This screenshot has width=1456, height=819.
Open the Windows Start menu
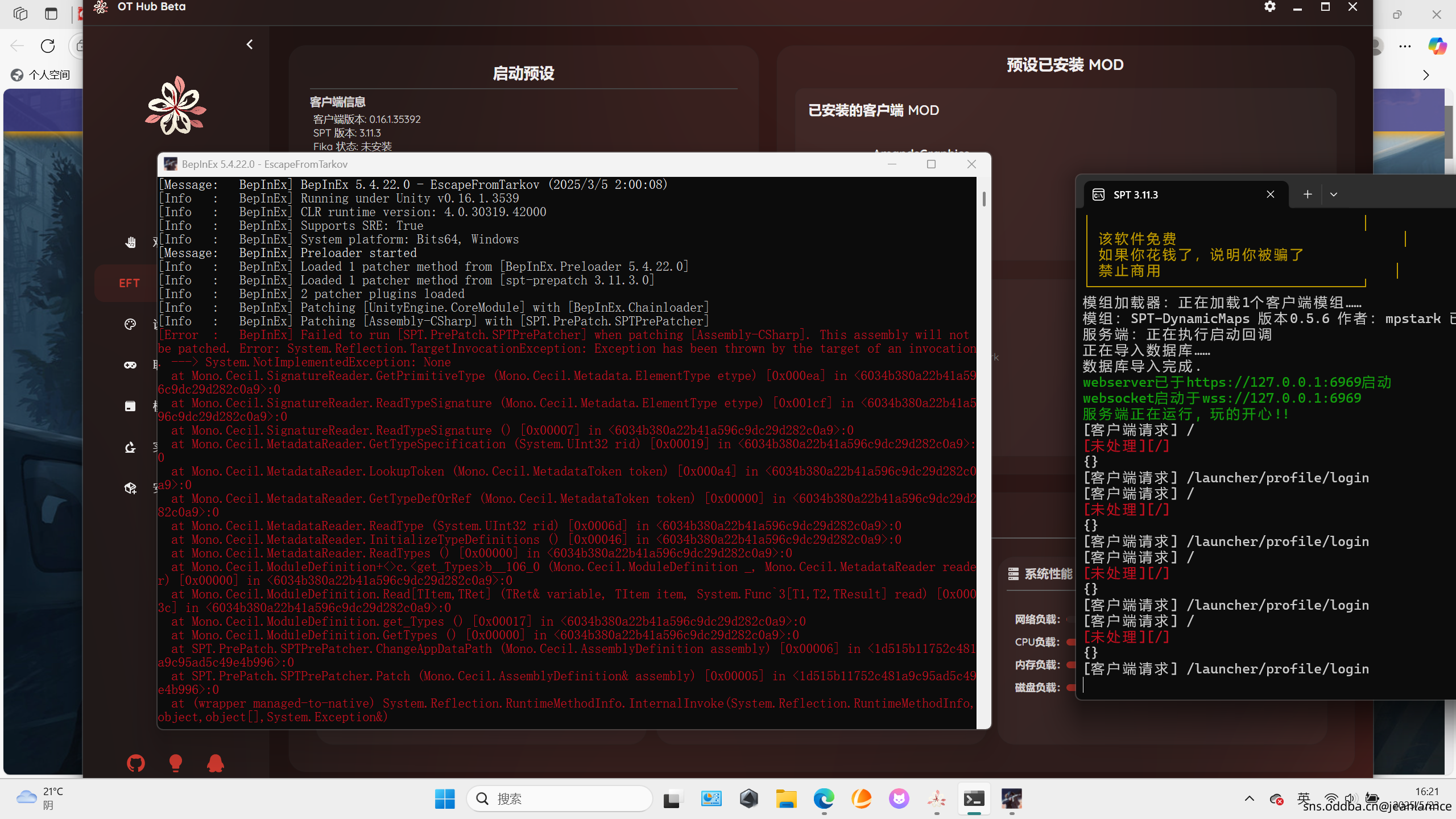pos(445,799)
